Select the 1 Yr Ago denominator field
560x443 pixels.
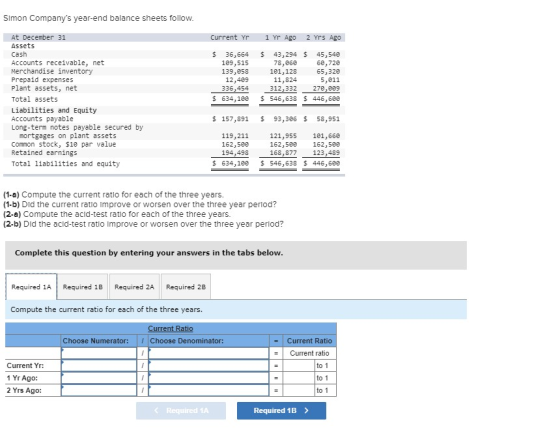tap(209, 378)
